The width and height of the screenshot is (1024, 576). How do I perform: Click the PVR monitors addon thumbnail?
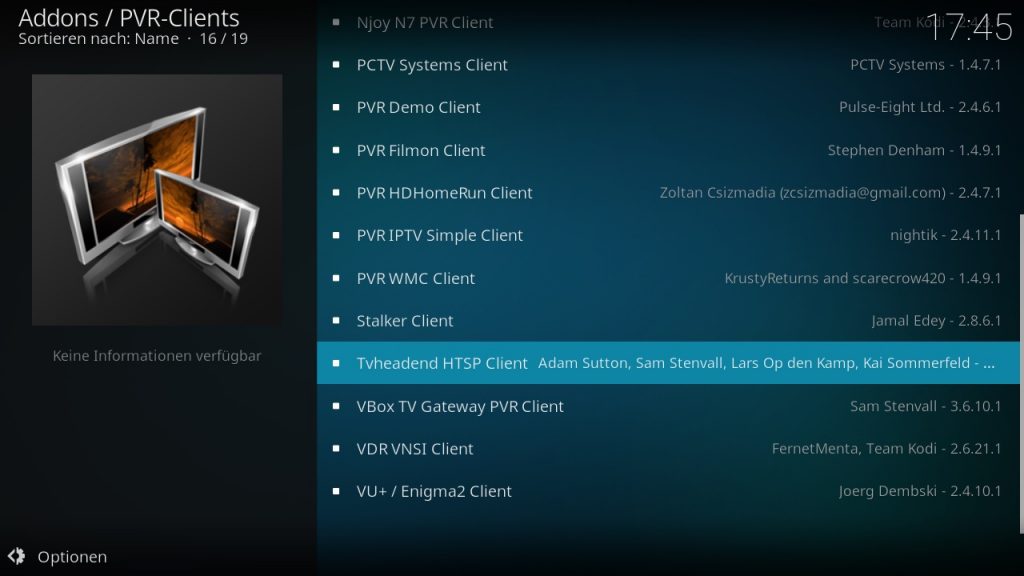157,200
